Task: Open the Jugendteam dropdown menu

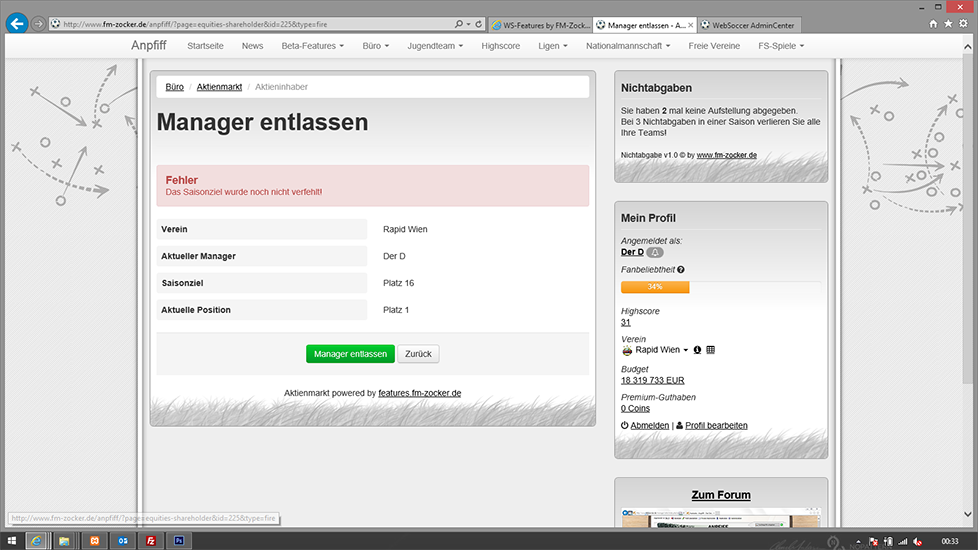Action: (438, 45)
